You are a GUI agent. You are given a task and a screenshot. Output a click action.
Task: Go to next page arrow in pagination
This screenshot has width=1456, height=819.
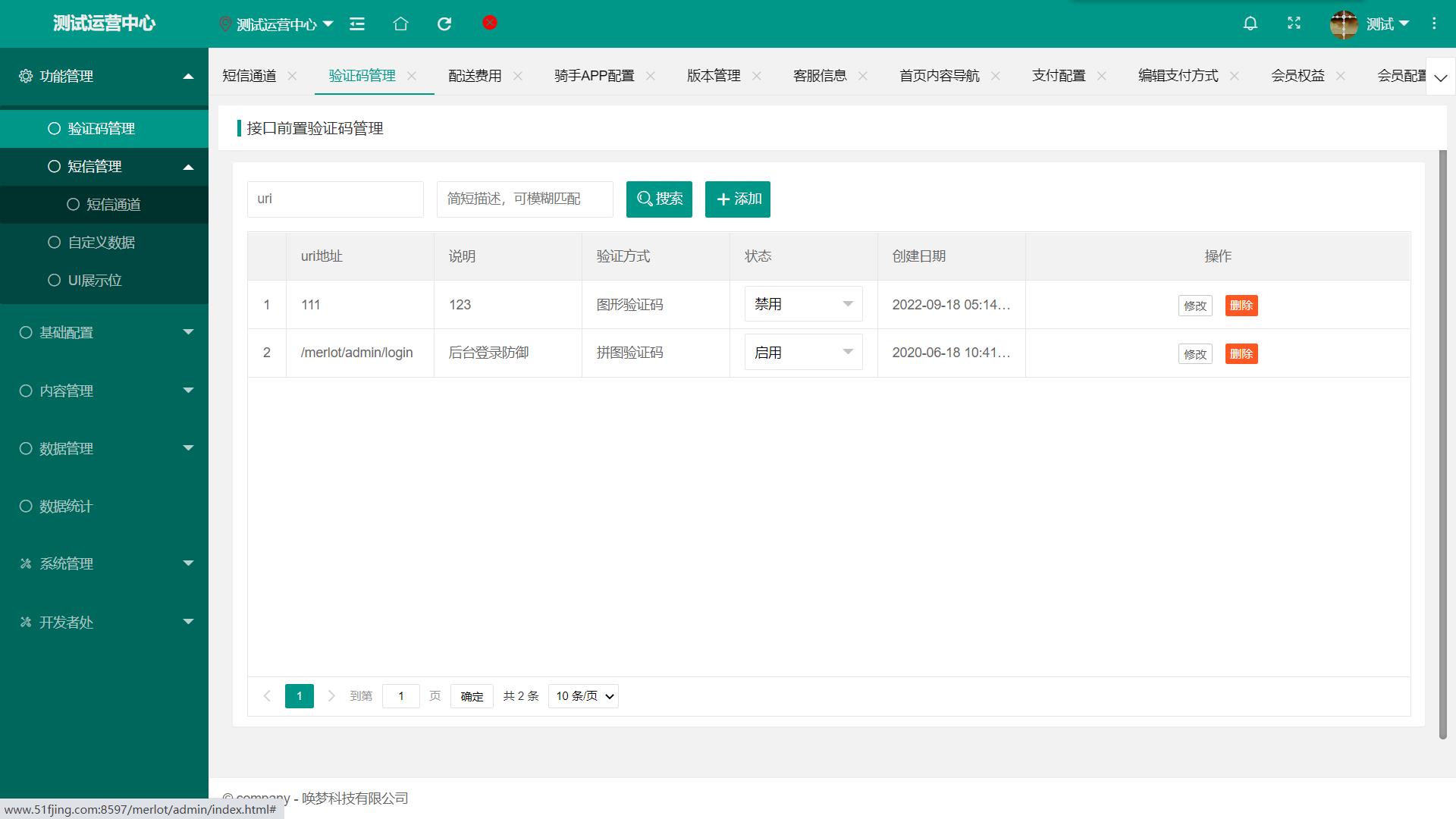coord(331,696)
